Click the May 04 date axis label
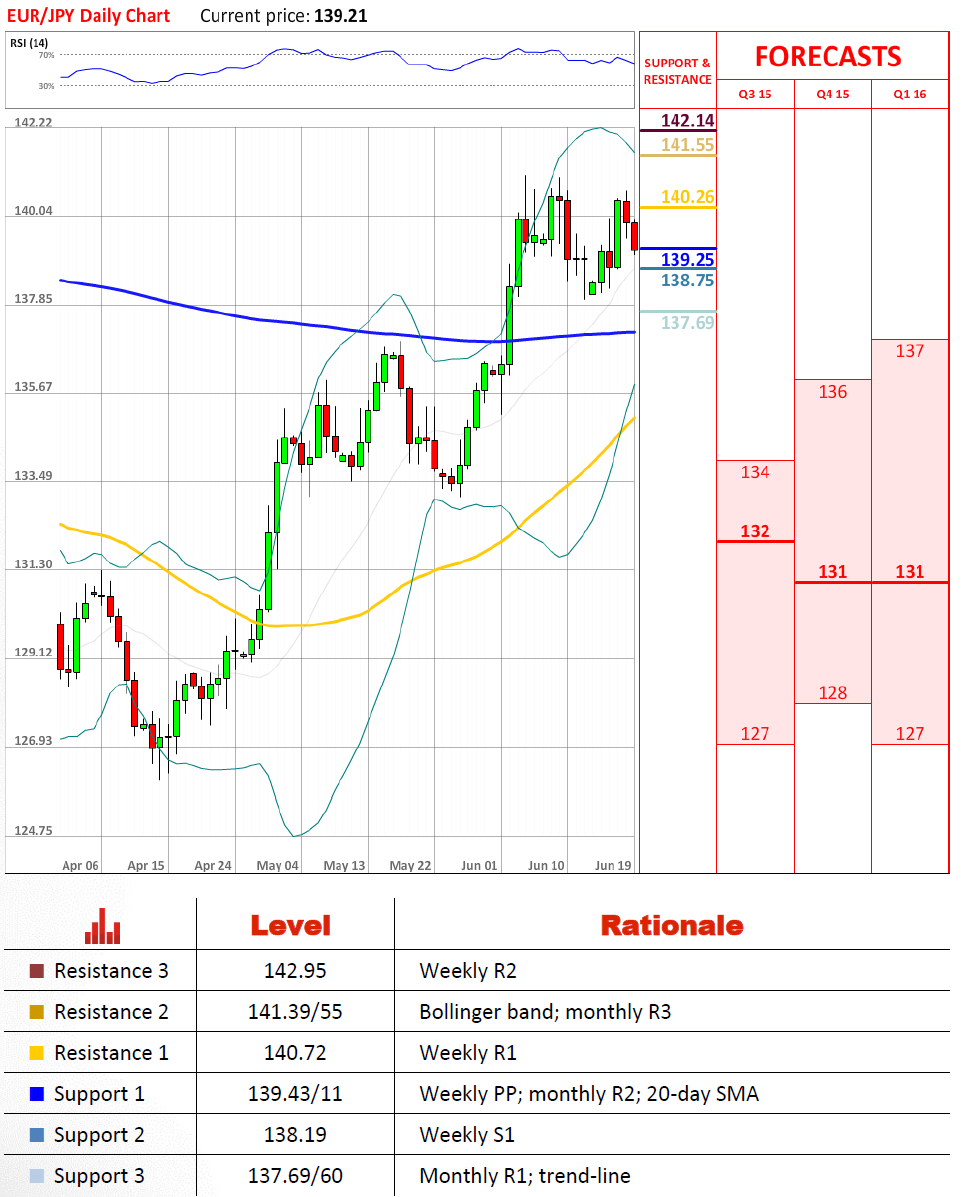 (277, 866)
